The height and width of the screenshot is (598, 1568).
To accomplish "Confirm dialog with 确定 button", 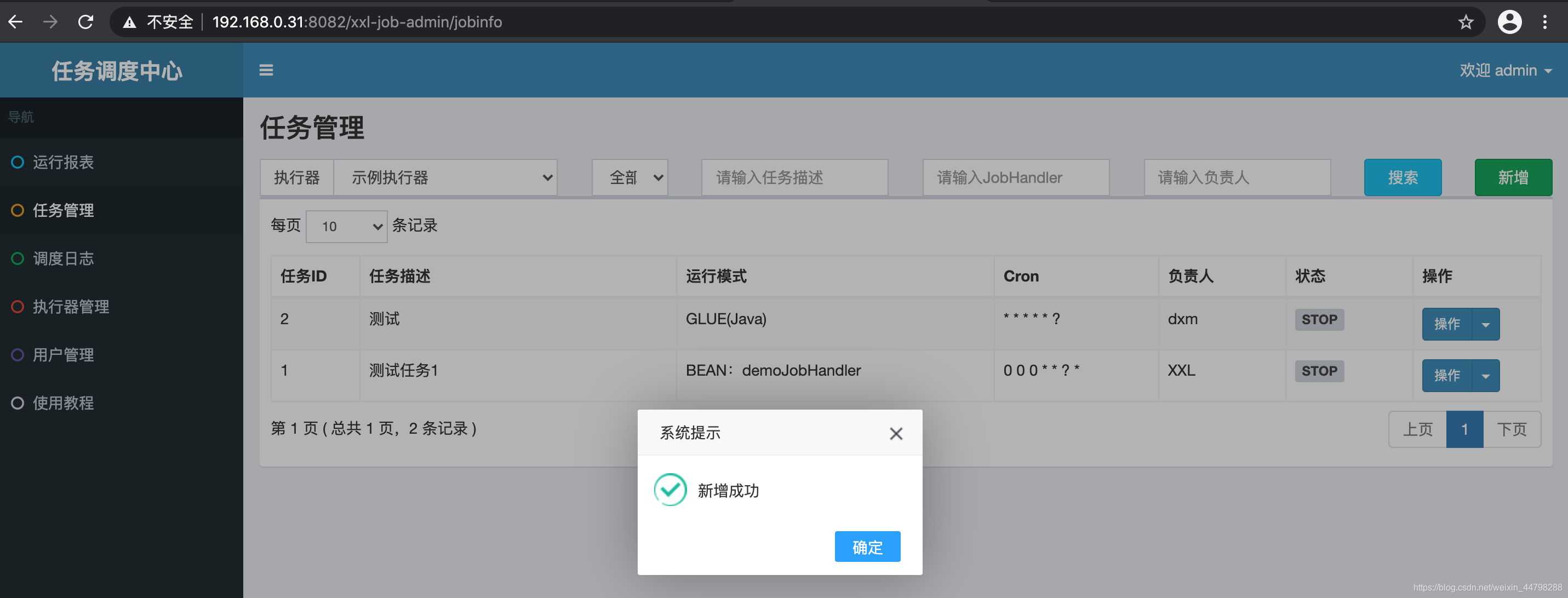I will (867, 547).
